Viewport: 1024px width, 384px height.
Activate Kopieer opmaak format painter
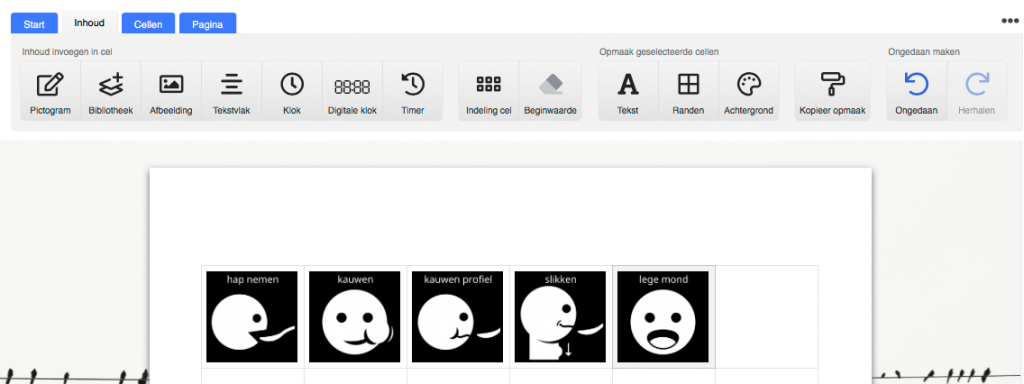[833, 91]
